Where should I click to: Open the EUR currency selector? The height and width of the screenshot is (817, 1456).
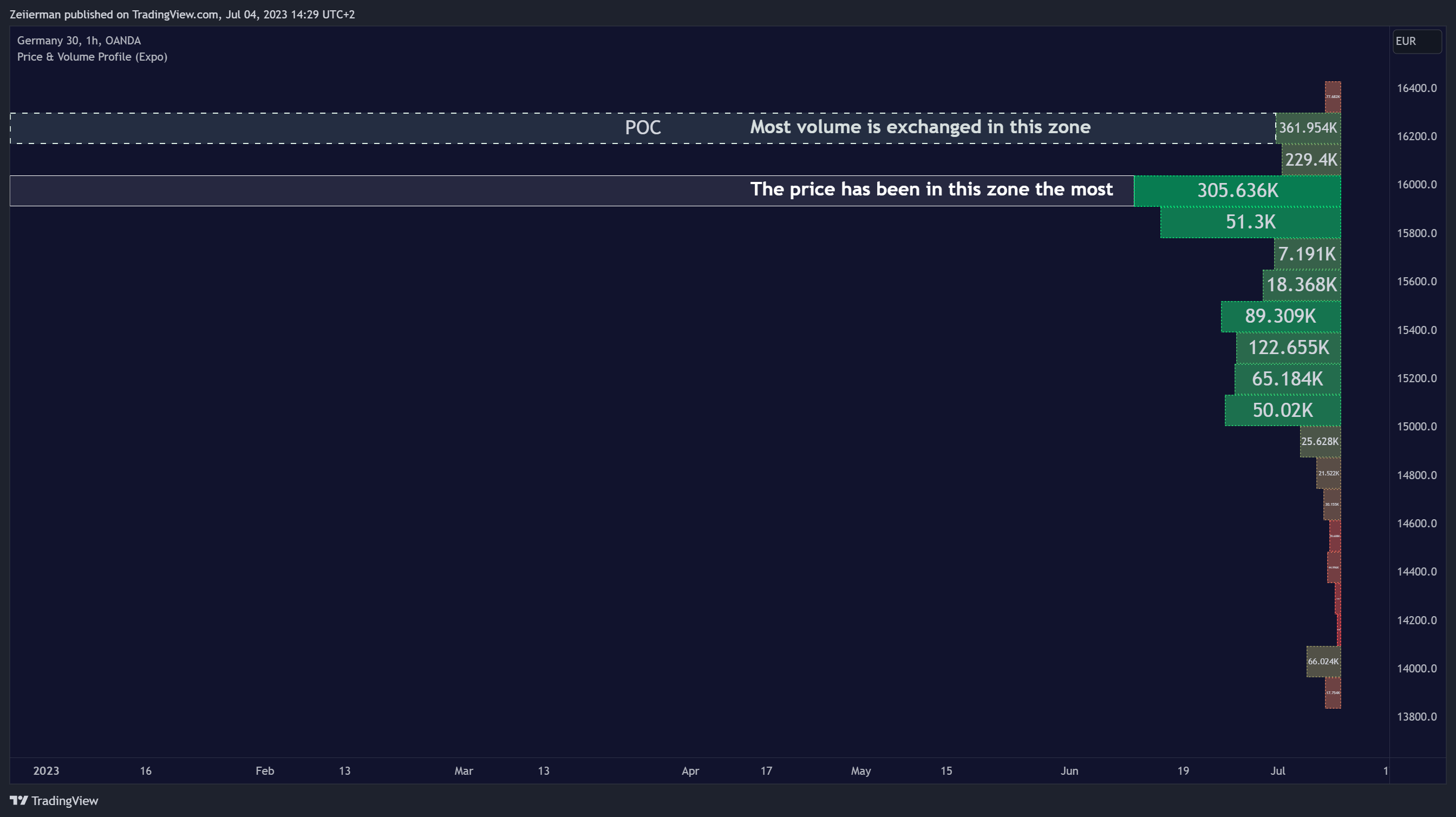pos(1416,41)
